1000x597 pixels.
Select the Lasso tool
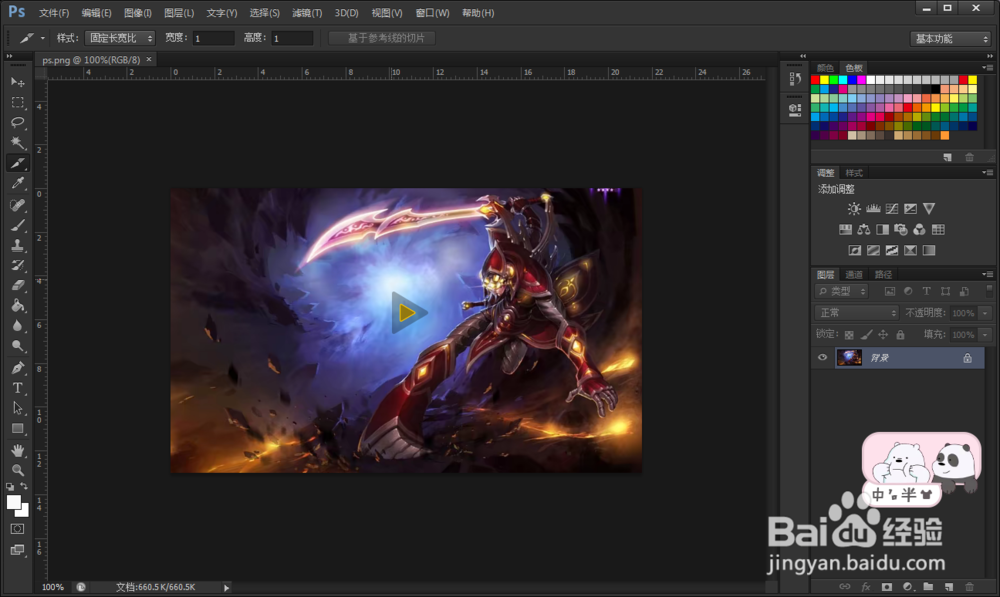coord(17,122)
